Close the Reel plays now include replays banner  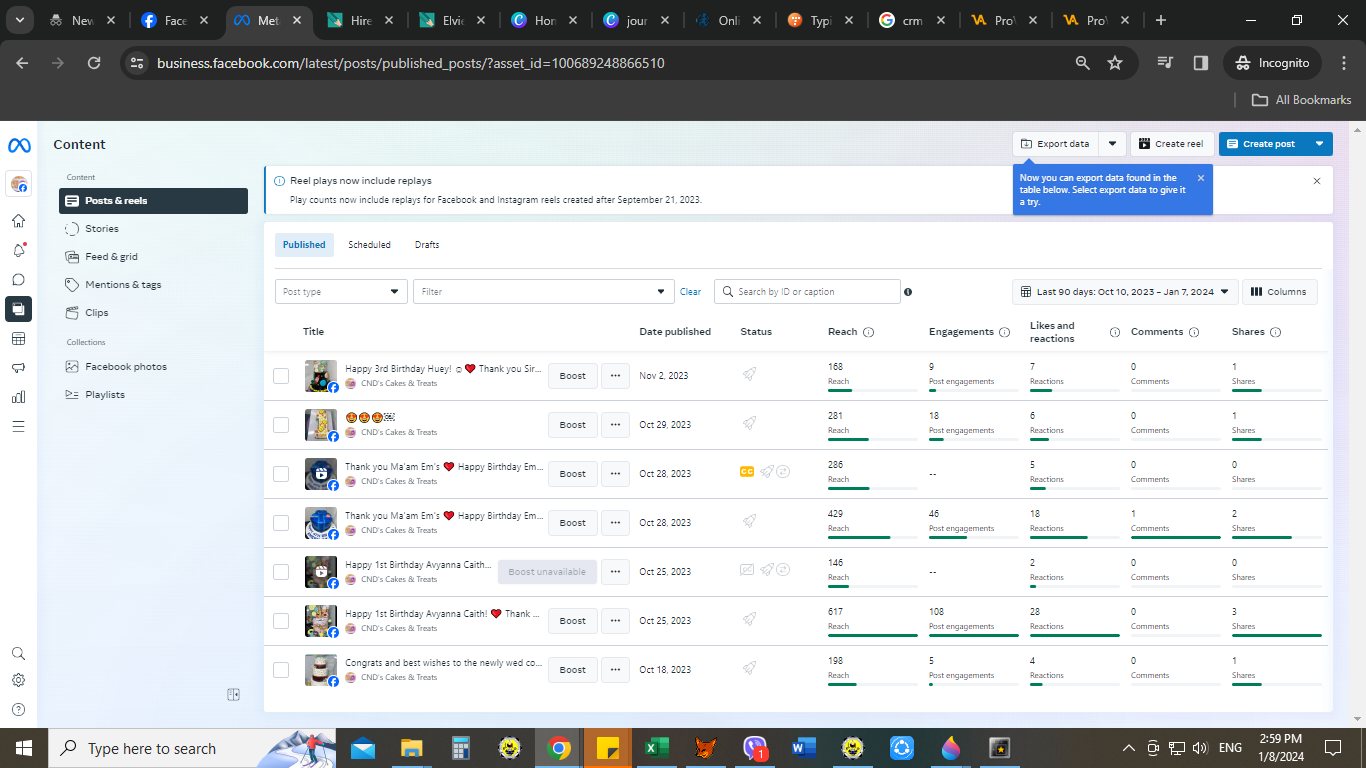(1317, 181)
